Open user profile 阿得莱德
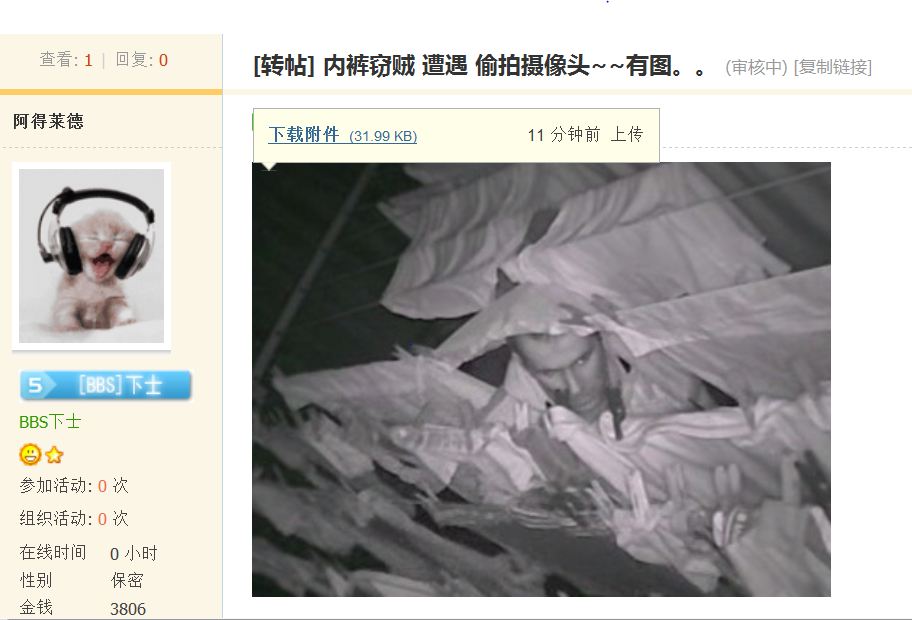Viewport: 912px width, 620px height. 48,121
